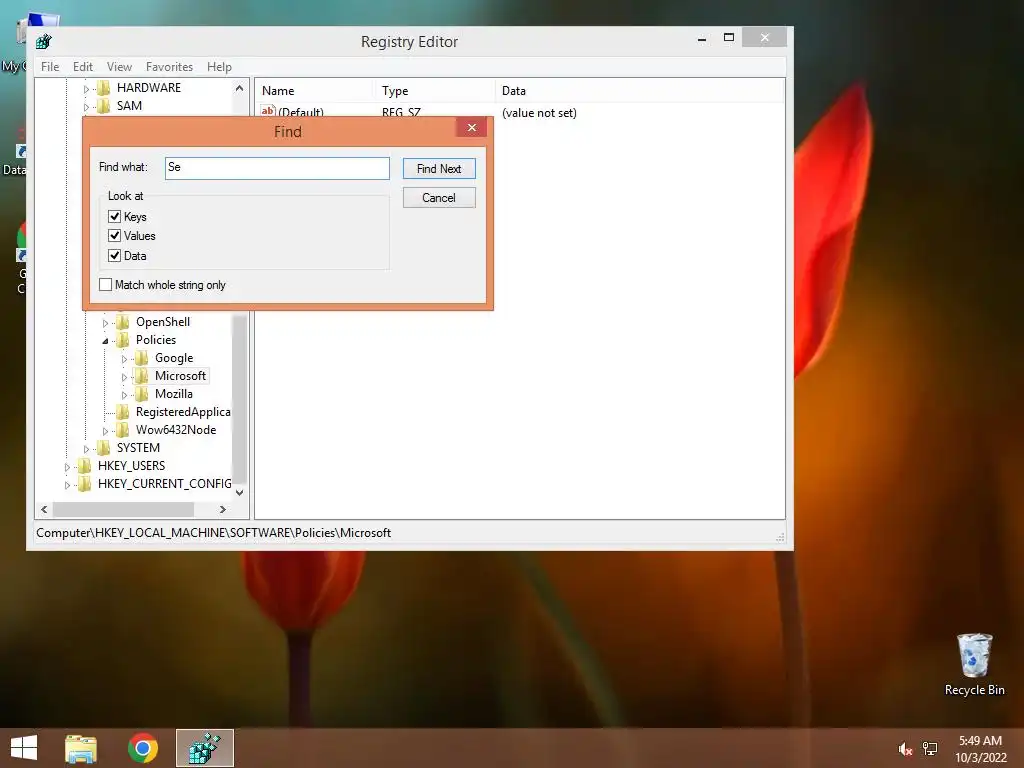Click the RegisteredApplications folder icon
Screen dimensions: 1024x768
(x=122, y=412)
